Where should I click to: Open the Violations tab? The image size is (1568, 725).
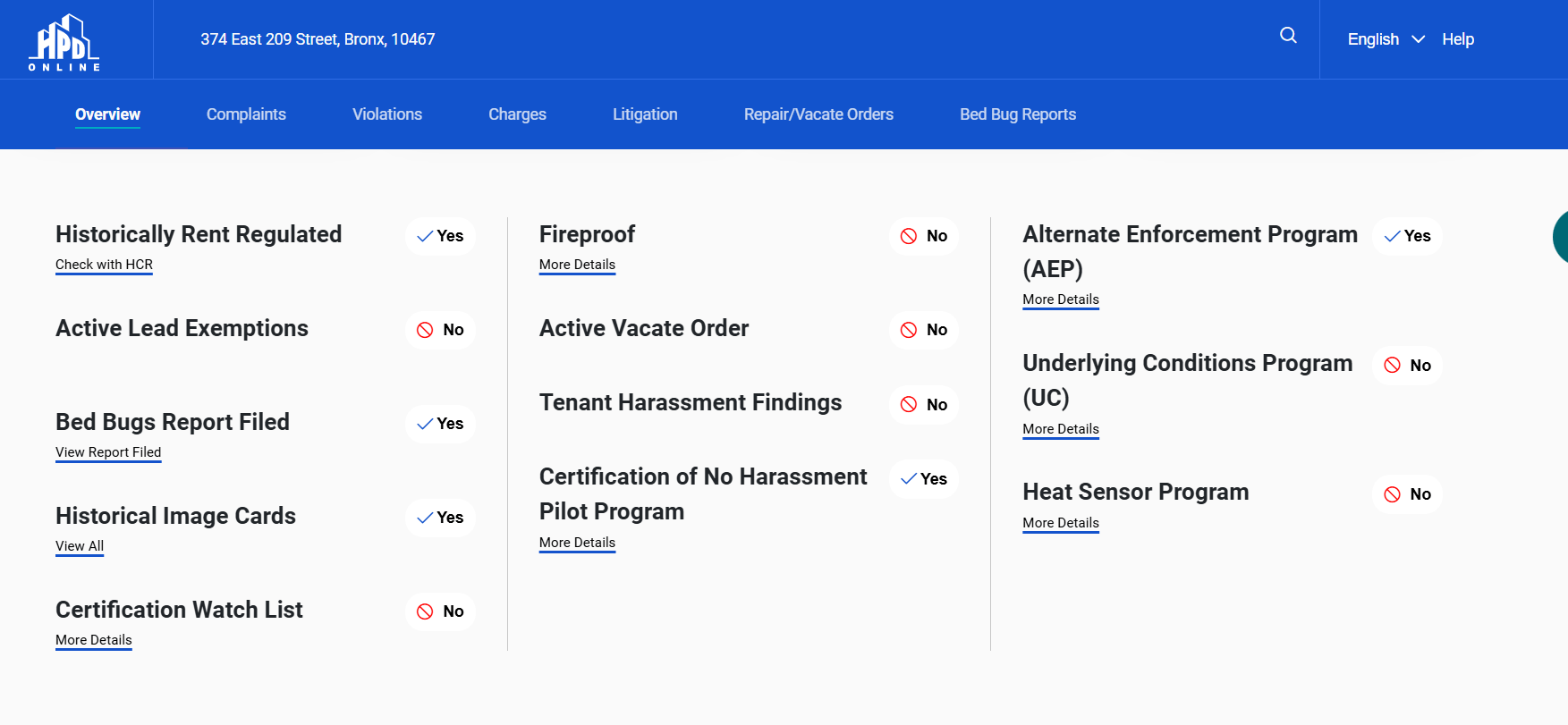[x=387, y=114]
